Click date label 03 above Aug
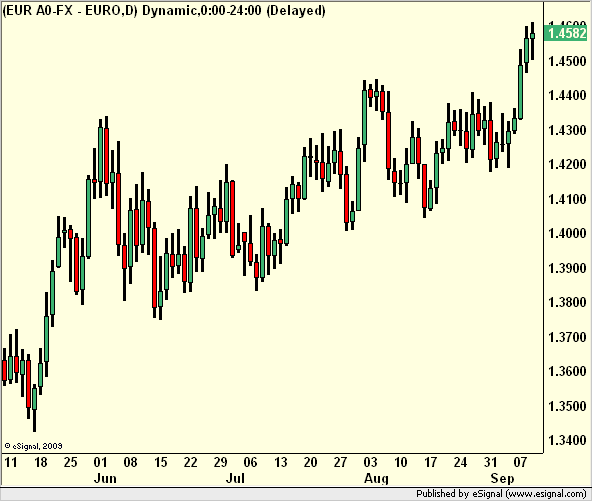Image resolution: width=592 pixels, height=501 pixels. pos(370,462)
